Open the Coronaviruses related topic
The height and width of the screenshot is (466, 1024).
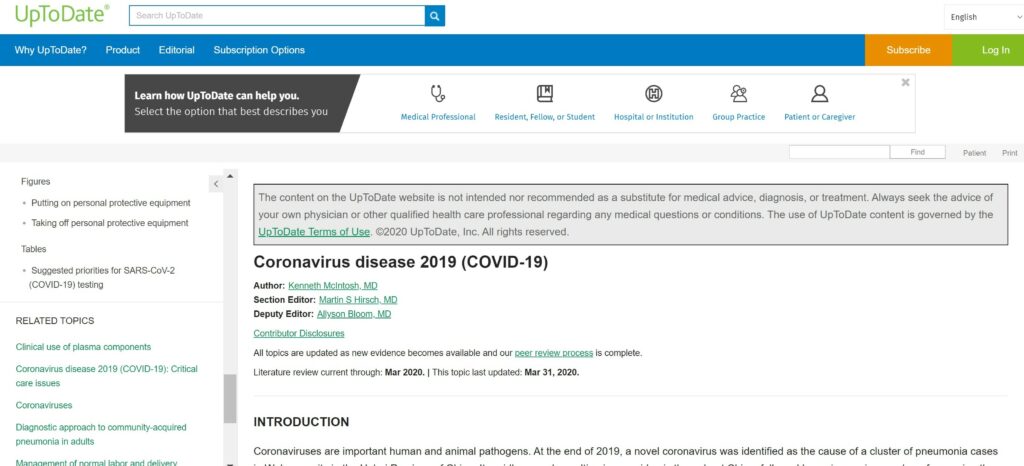coord(44,405)
